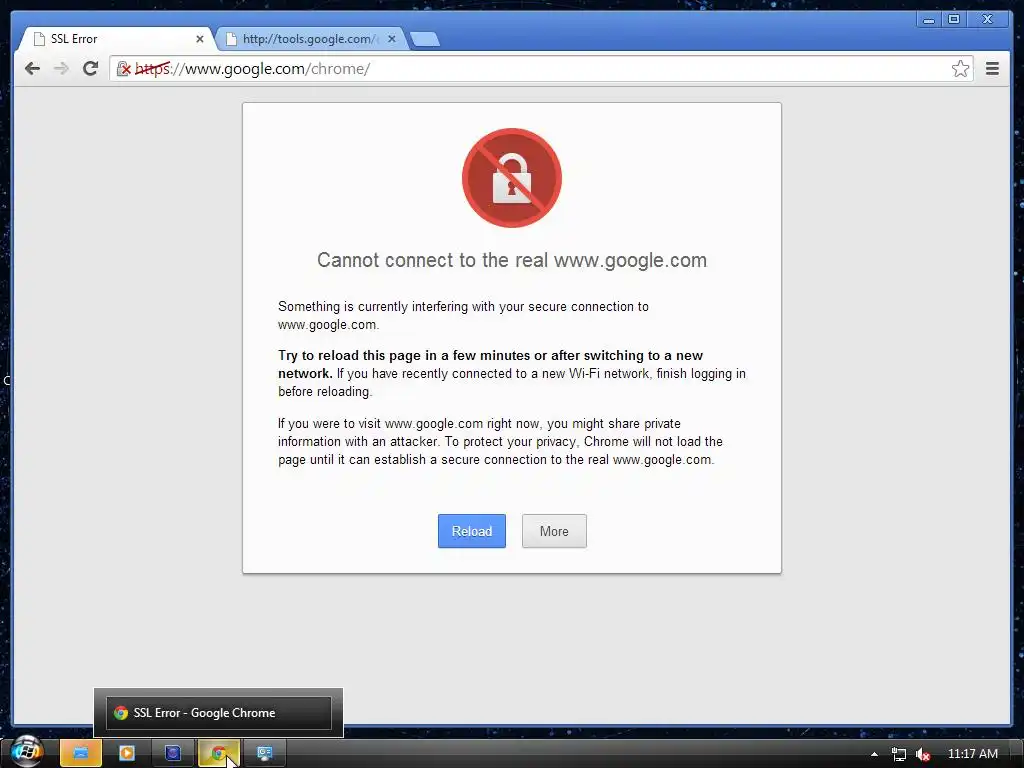
Task: Close the SSL Error tab
Action: pyautogui.click(x=200, y=39)
